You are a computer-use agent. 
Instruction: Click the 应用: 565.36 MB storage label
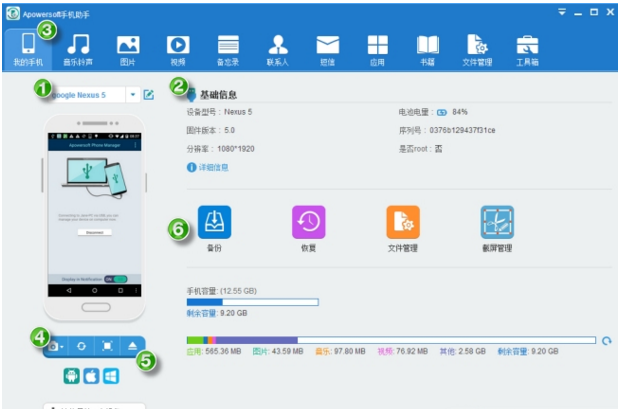(x=214, y=351)
